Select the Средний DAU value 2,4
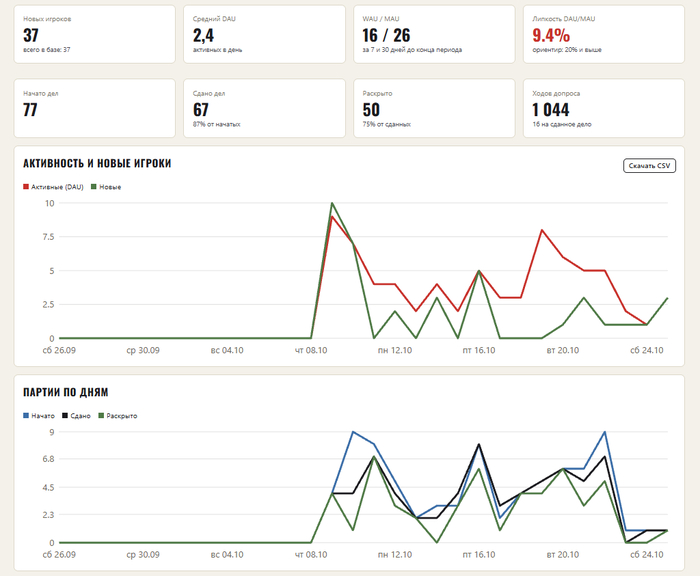 pos(203,35)
